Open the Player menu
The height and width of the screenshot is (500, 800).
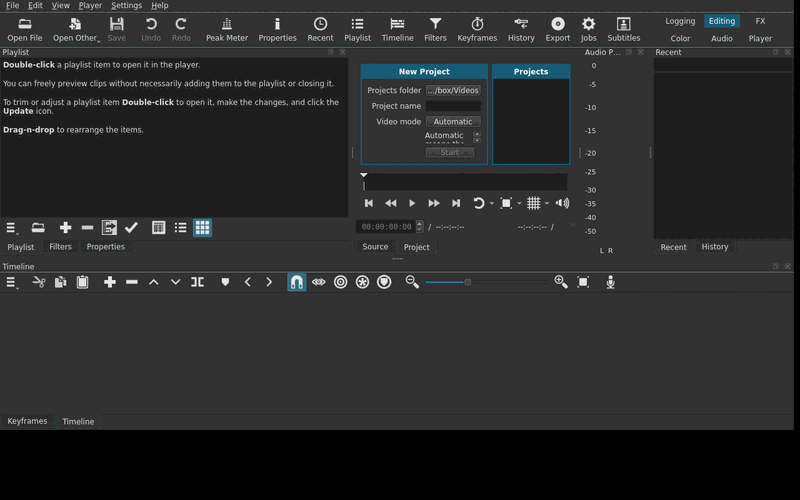(90, 5)
